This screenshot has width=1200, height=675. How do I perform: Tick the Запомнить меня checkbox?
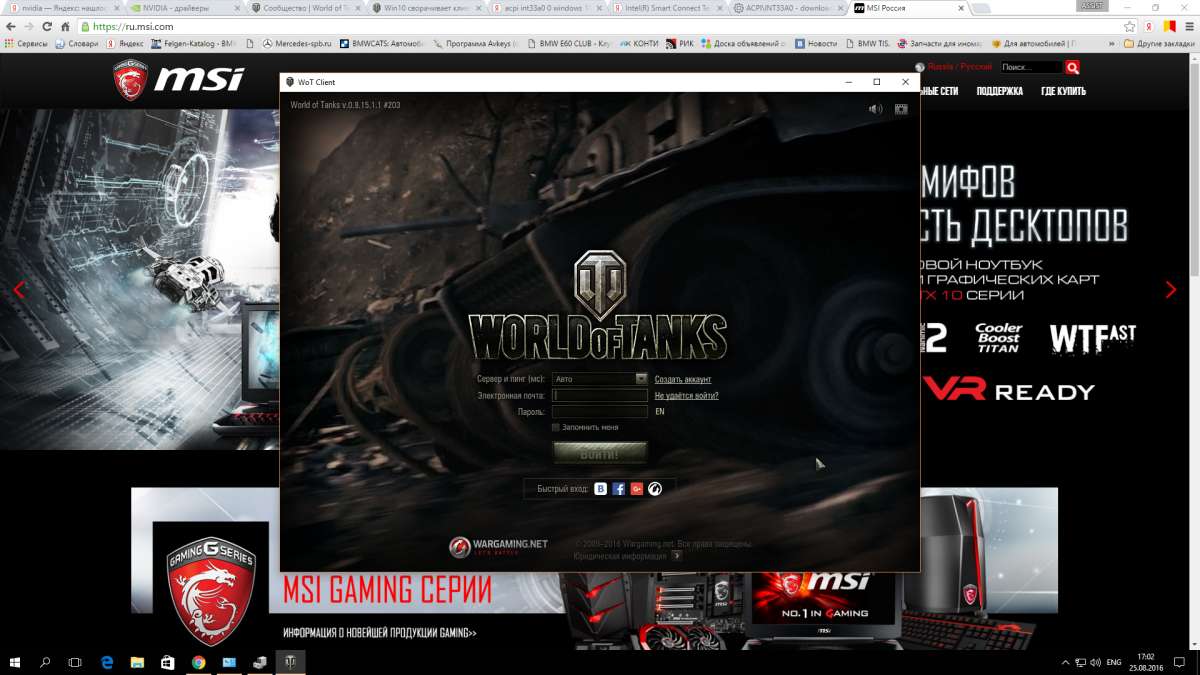556,427
